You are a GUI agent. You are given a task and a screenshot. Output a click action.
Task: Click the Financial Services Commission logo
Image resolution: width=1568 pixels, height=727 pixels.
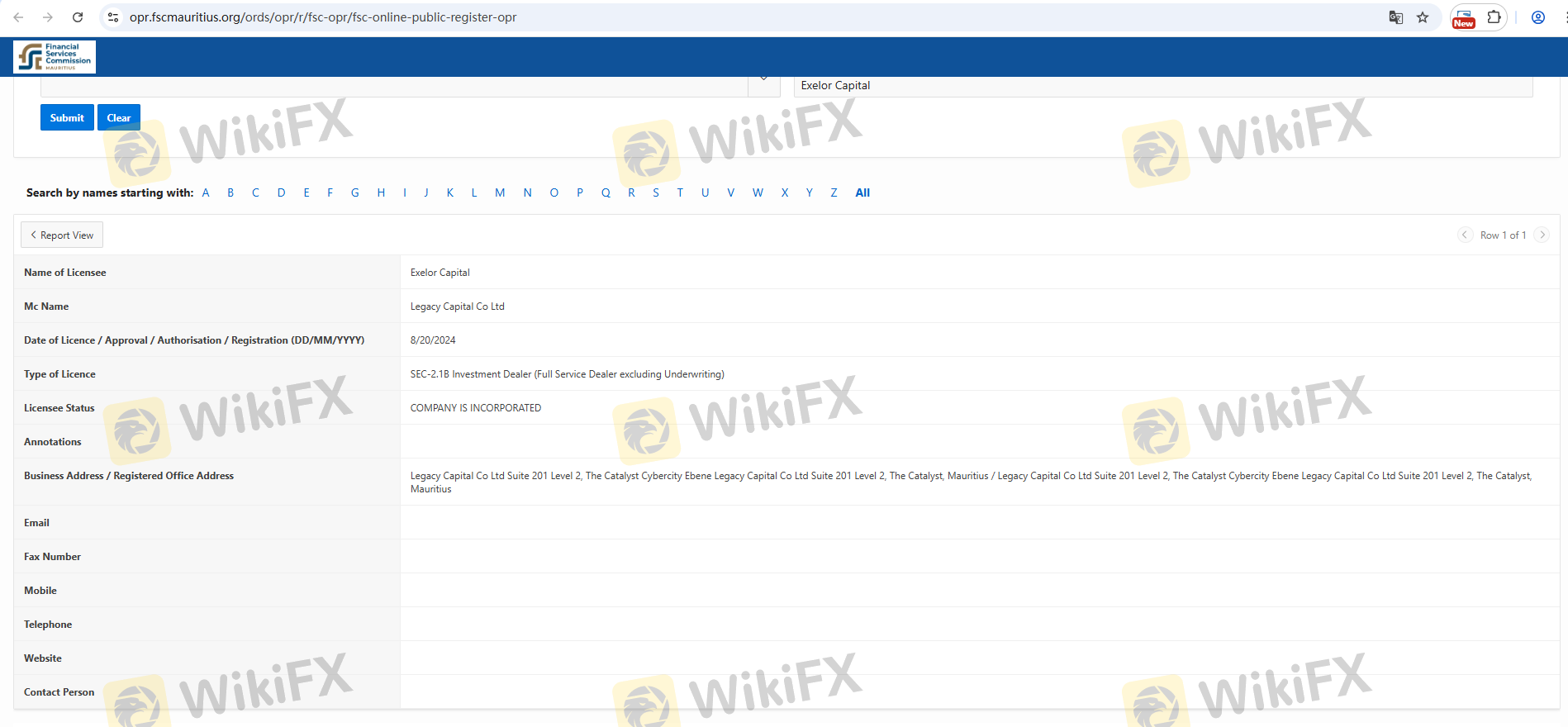pos(55,57)
